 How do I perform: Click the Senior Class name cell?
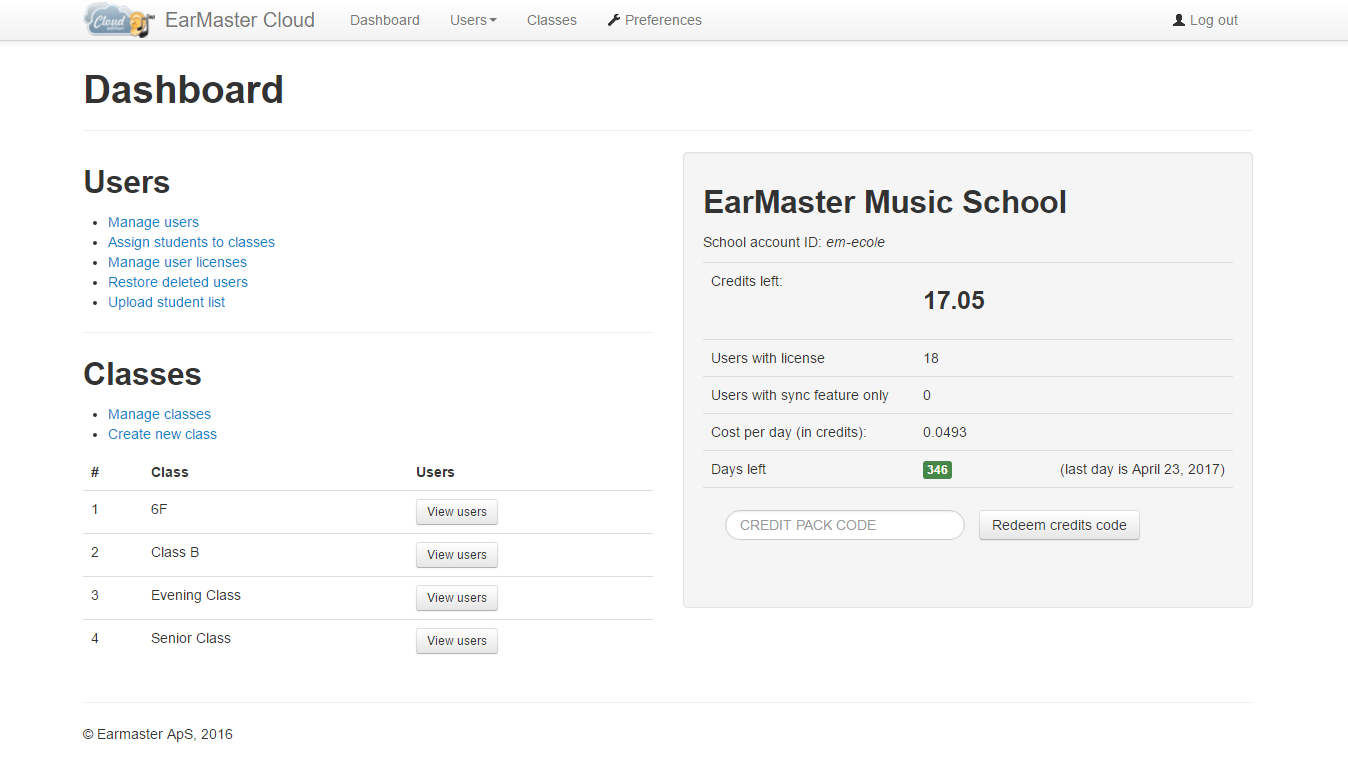191,638
